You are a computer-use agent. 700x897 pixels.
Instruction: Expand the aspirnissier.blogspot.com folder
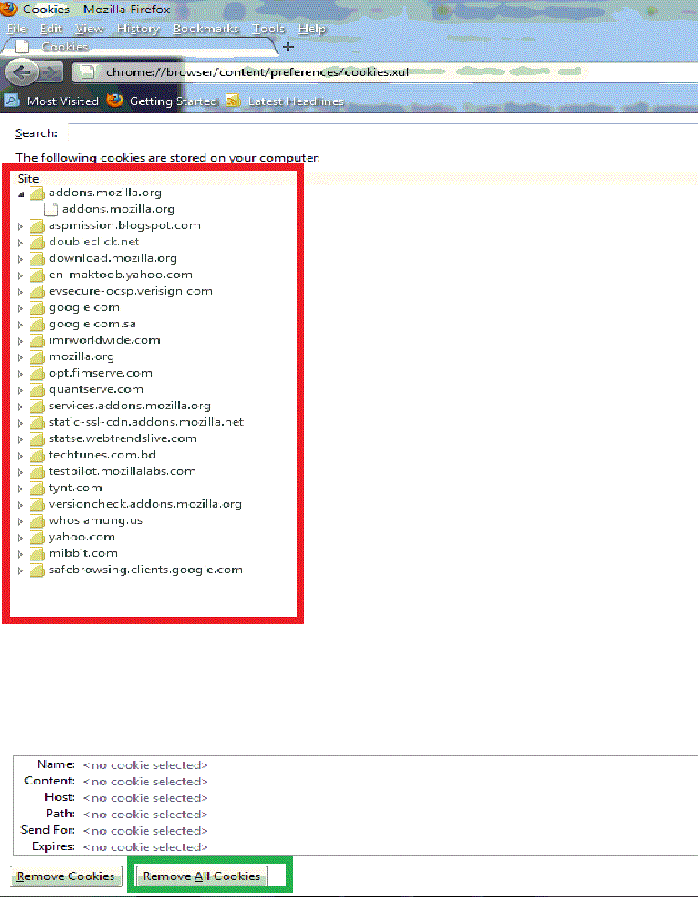[21, 226]
